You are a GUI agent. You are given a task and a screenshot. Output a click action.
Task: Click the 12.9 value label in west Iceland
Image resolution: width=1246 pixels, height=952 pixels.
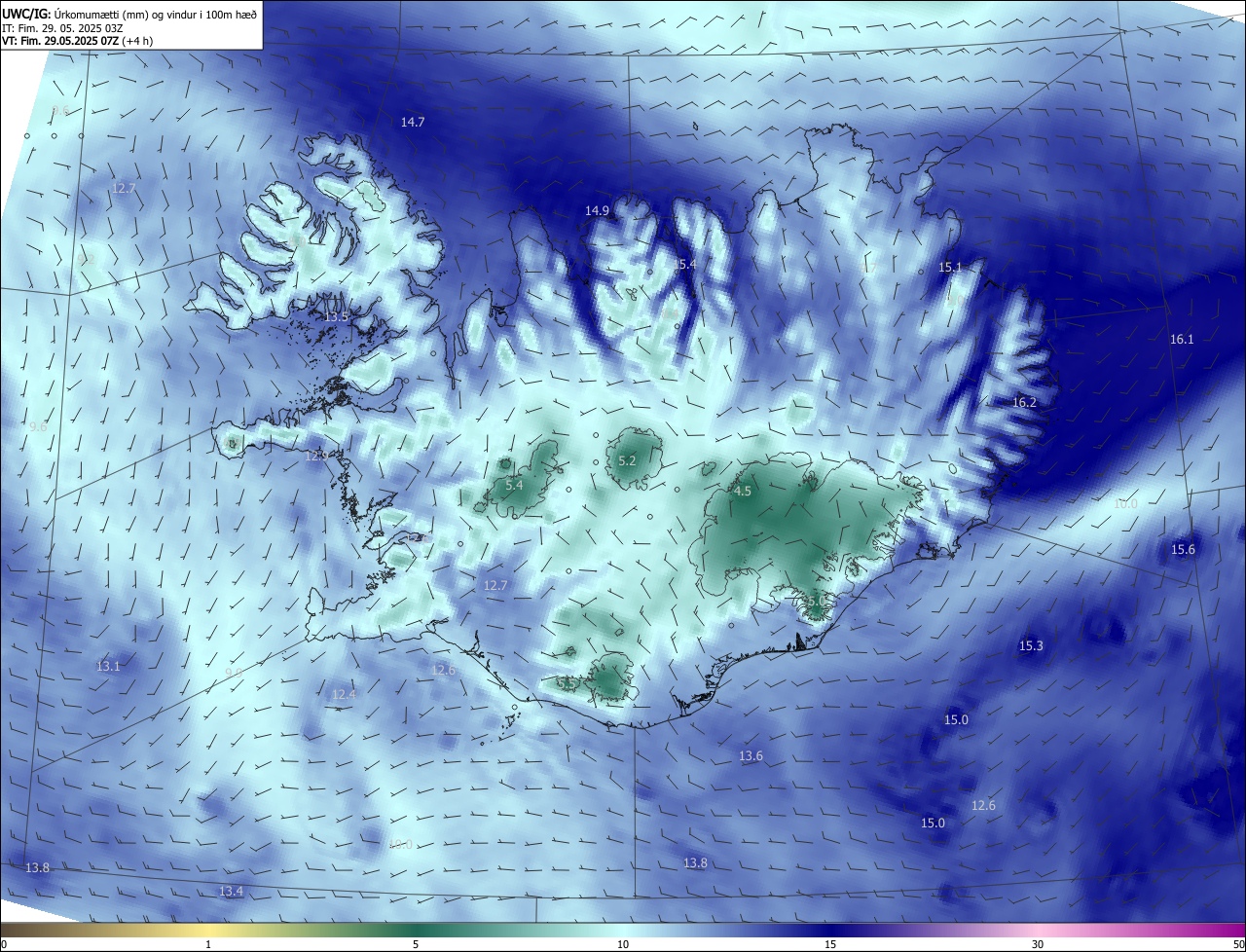316,455
